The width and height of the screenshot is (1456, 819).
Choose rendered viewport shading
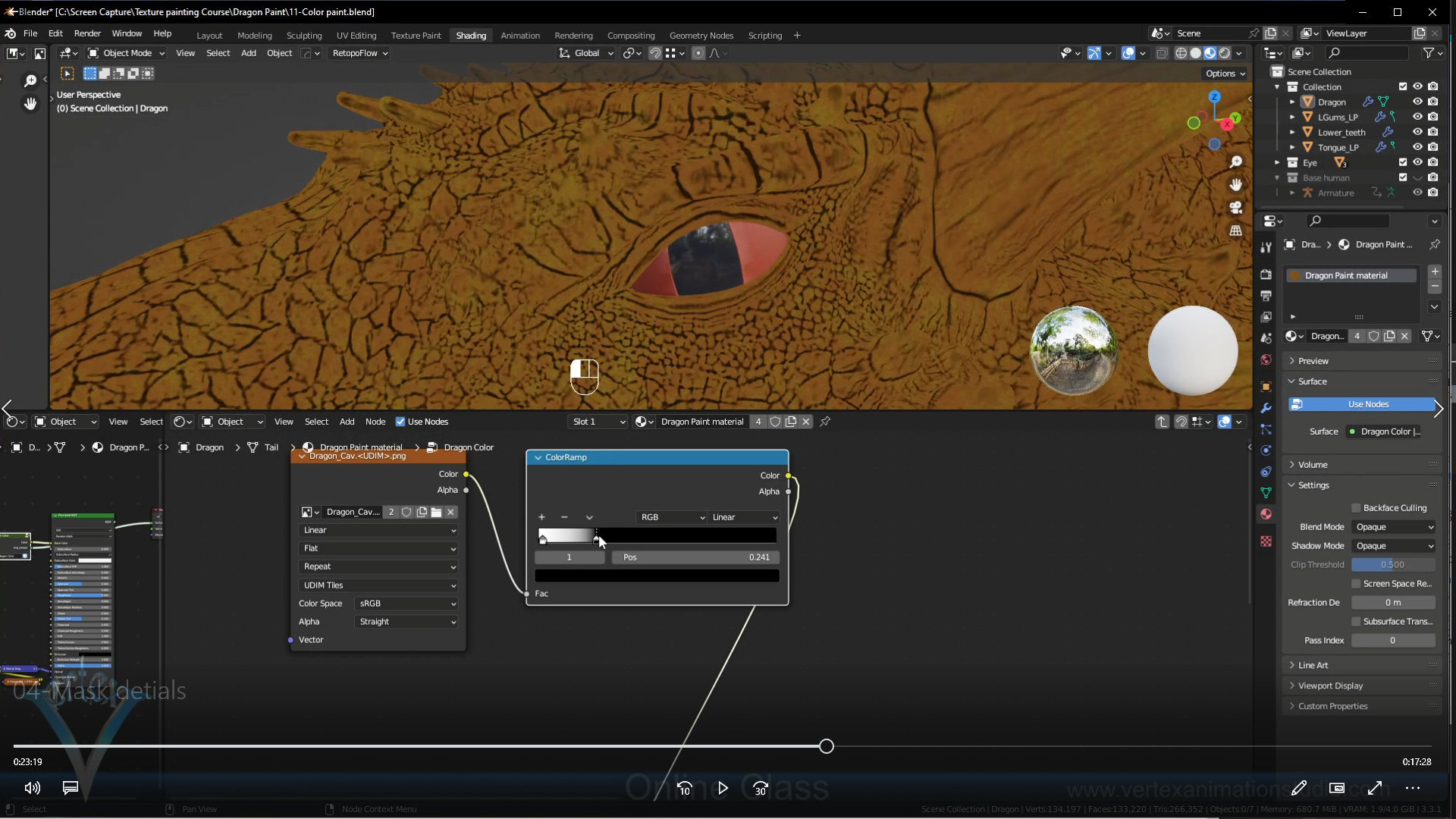click(1224, 53)
